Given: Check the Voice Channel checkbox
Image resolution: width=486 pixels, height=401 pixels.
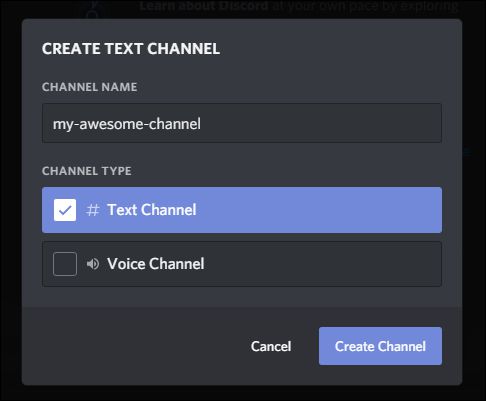Looking at the screenshot, I should click(65, 264).
